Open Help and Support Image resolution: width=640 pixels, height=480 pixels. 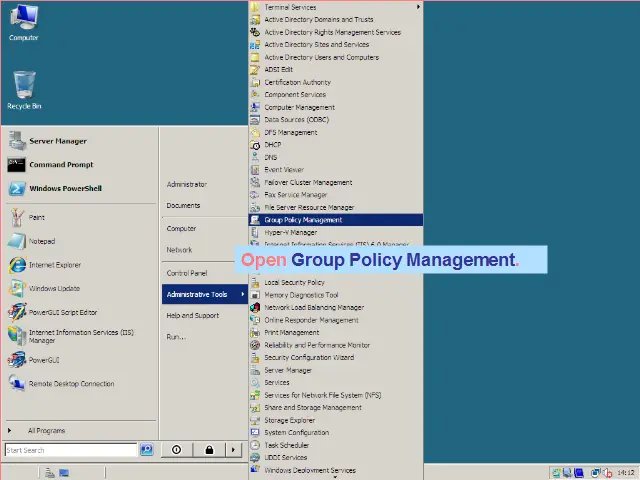(x=205, y=316)
